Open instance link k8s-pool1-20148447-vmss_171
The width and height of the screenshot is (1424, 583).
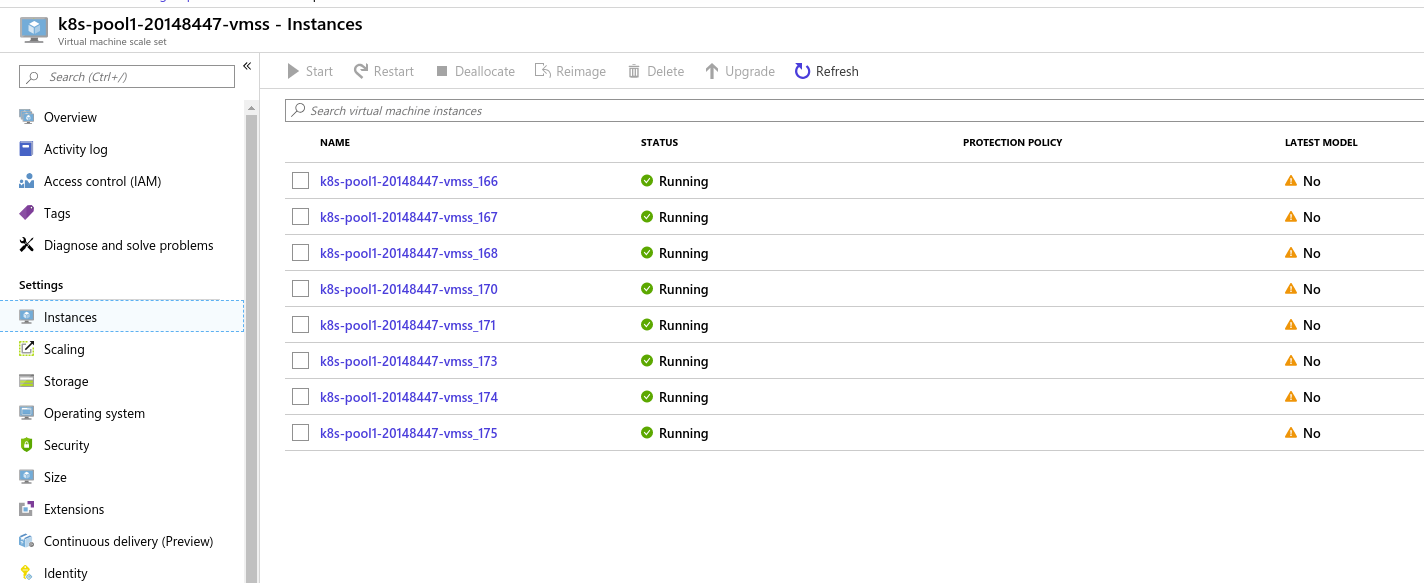[x=407, y=325]
